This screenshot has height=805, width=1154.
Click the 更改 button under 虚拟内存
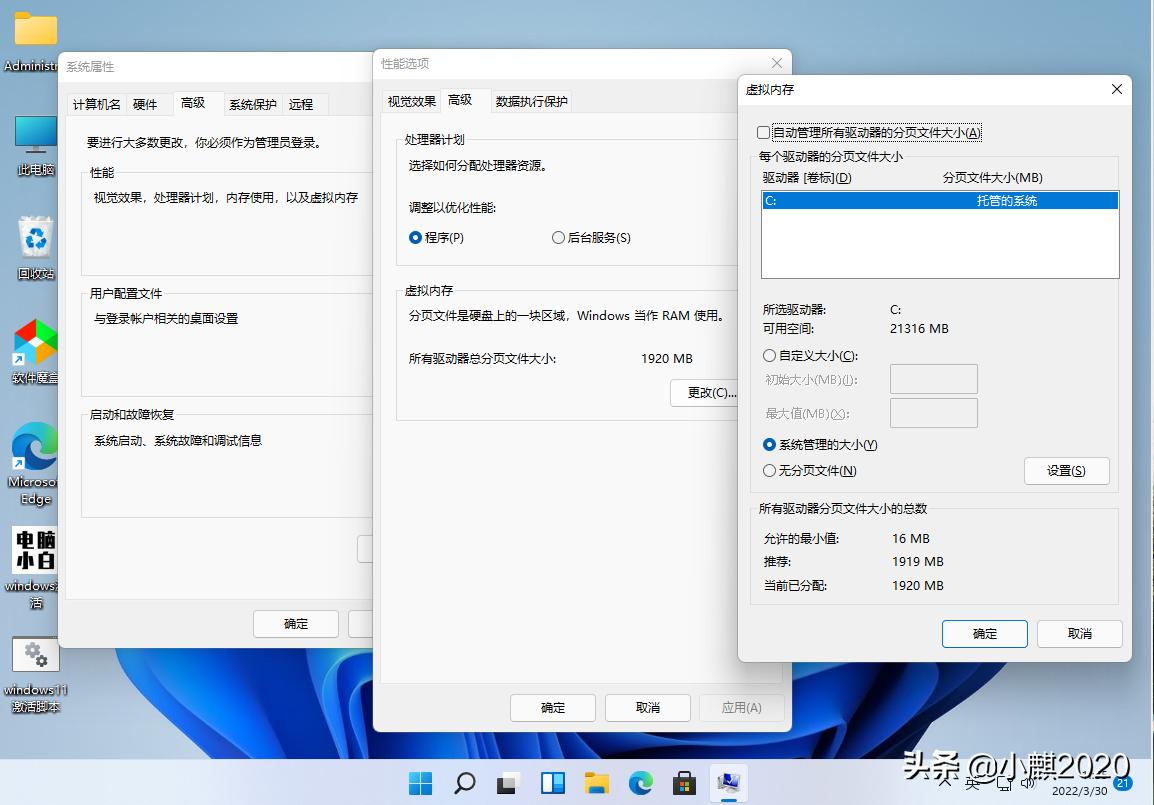pos(705,393)
